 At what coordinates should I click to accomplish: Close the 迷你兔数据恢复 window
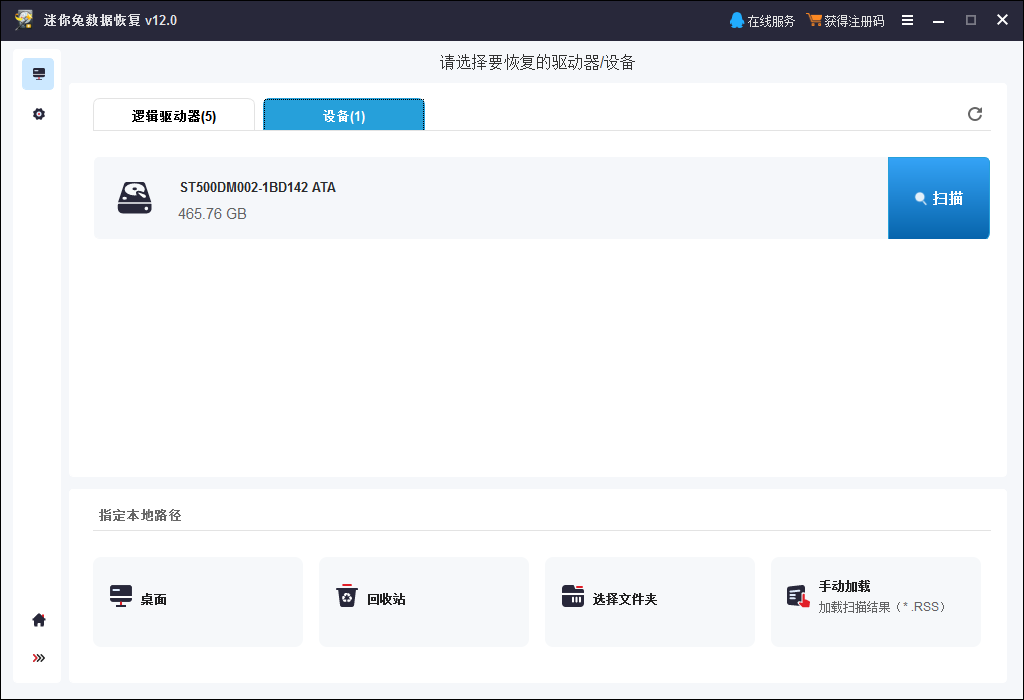click(x=1002, y=20)
